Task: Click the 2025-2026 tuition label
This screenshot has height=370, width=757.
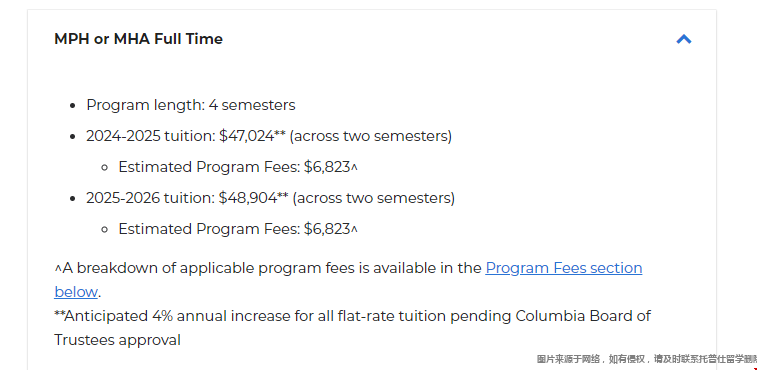Action: (x=151, y=198)
